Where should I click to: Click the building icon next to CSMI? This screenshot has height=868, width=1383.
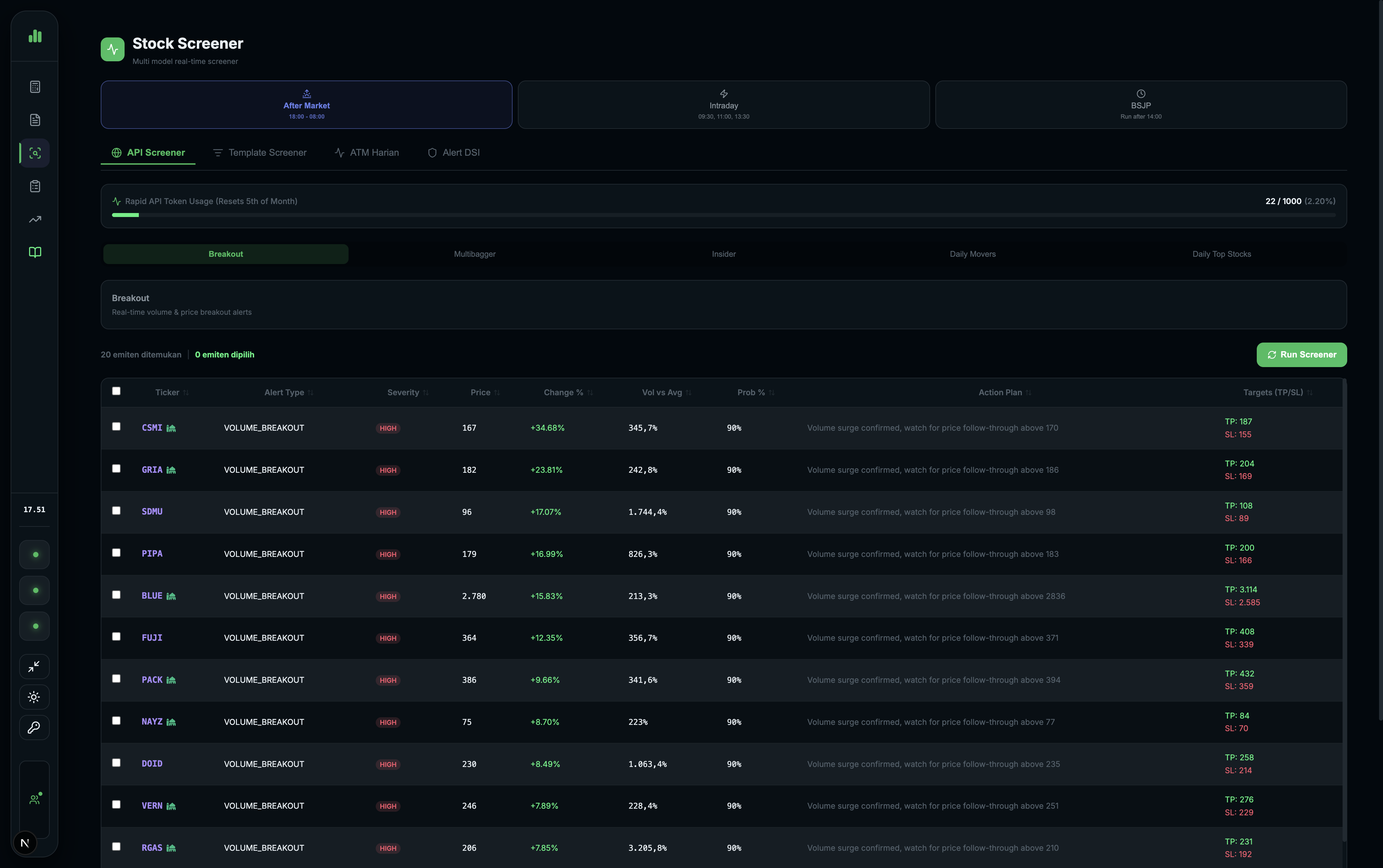tap(171, 428)
